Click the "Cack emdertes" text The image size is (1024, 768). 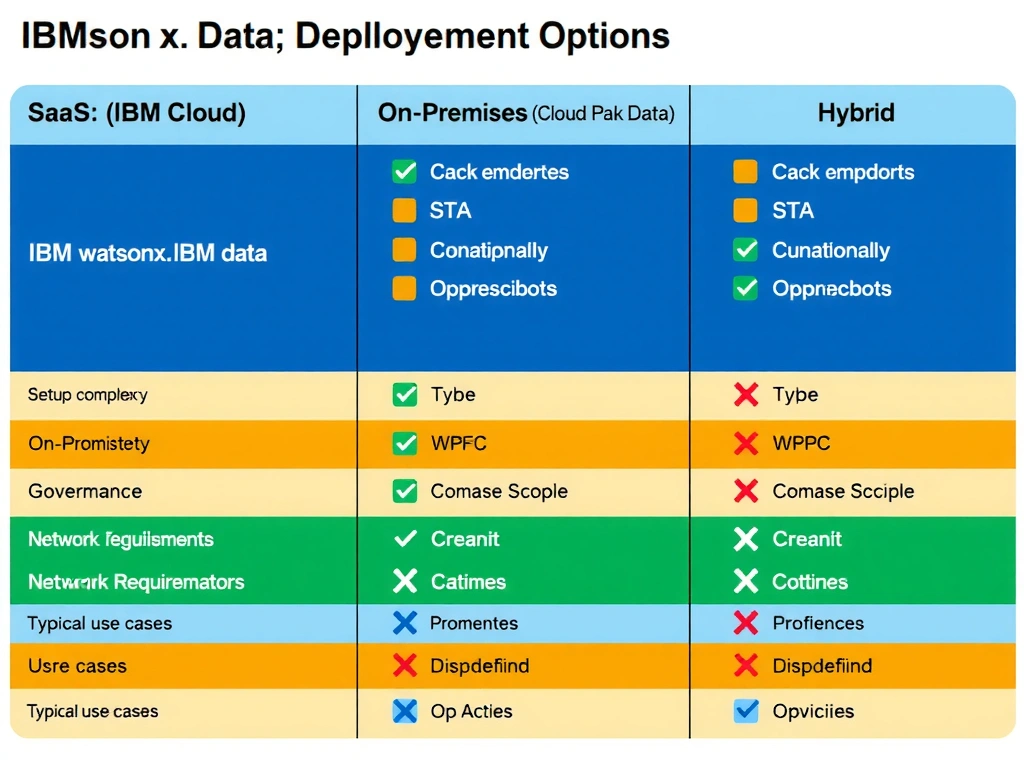pyautogui.click(x=499, y=172)
